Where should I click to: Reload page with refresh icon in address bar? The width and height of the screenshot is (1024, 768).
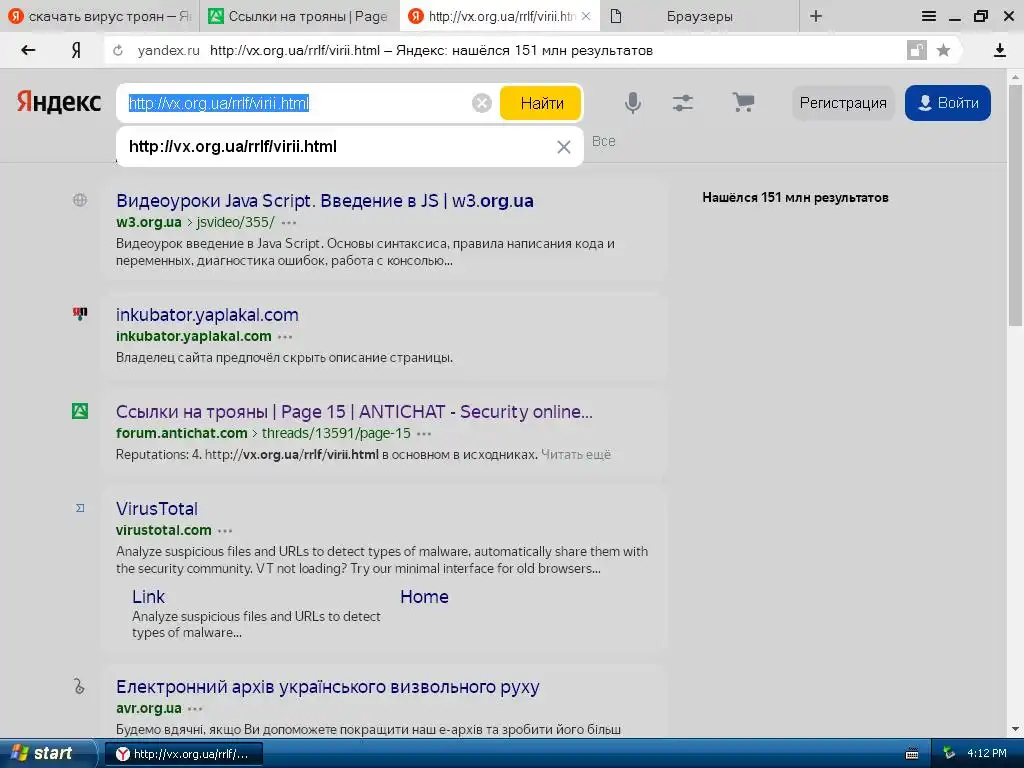click(118, 50)
